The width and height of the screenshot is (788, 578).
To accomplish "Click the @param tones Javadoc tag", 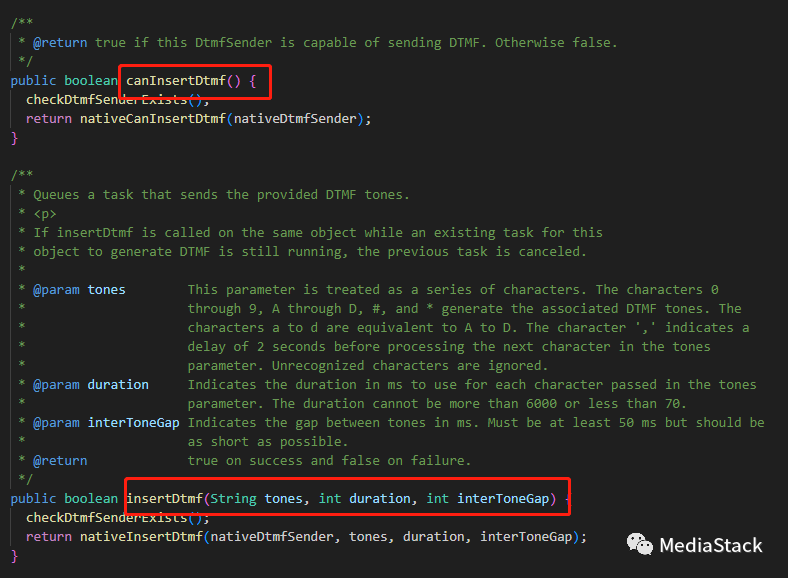I will point(80,289).
